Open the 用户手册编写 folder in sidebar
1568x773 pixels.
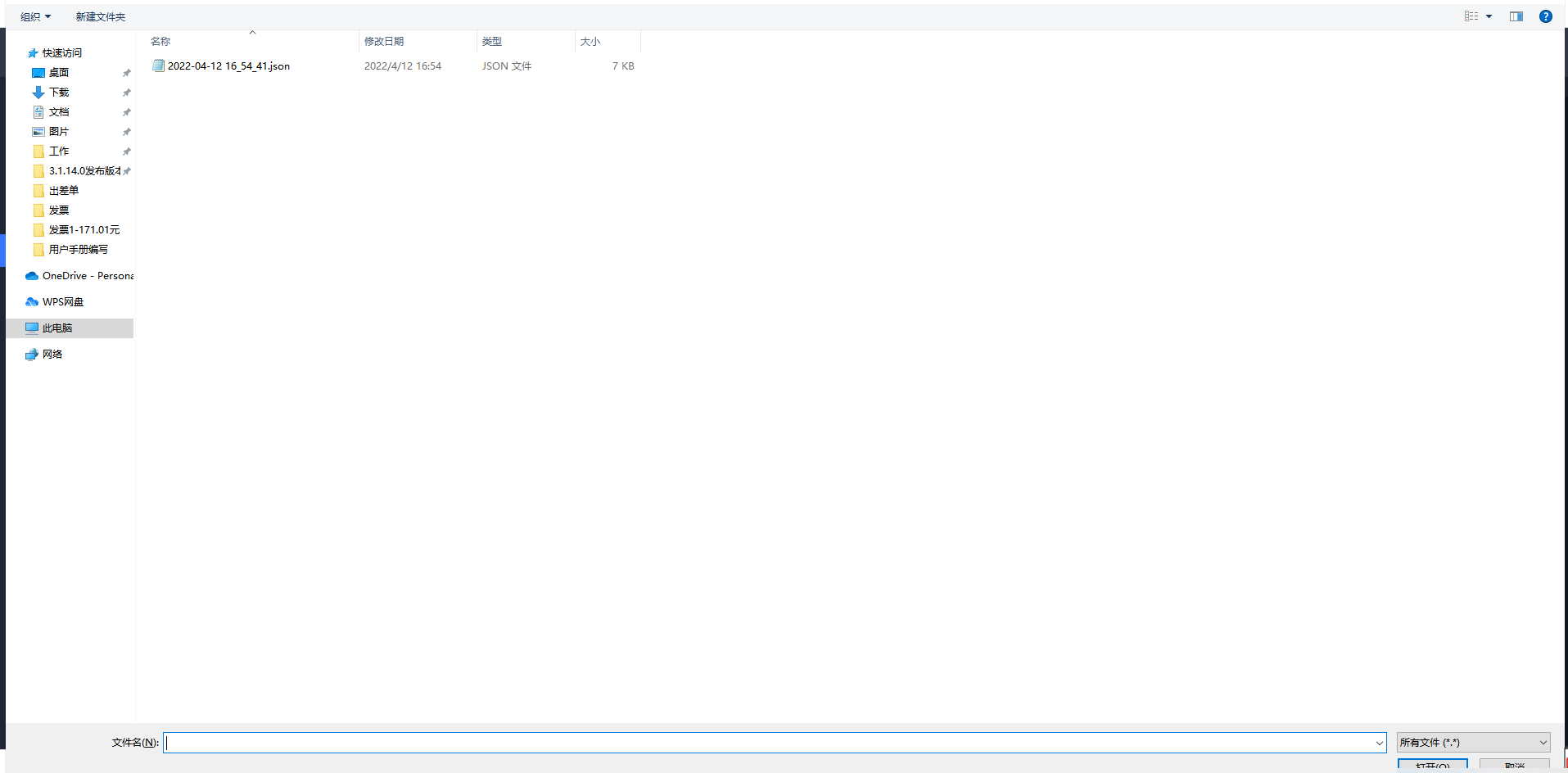(x=70, y=250)
